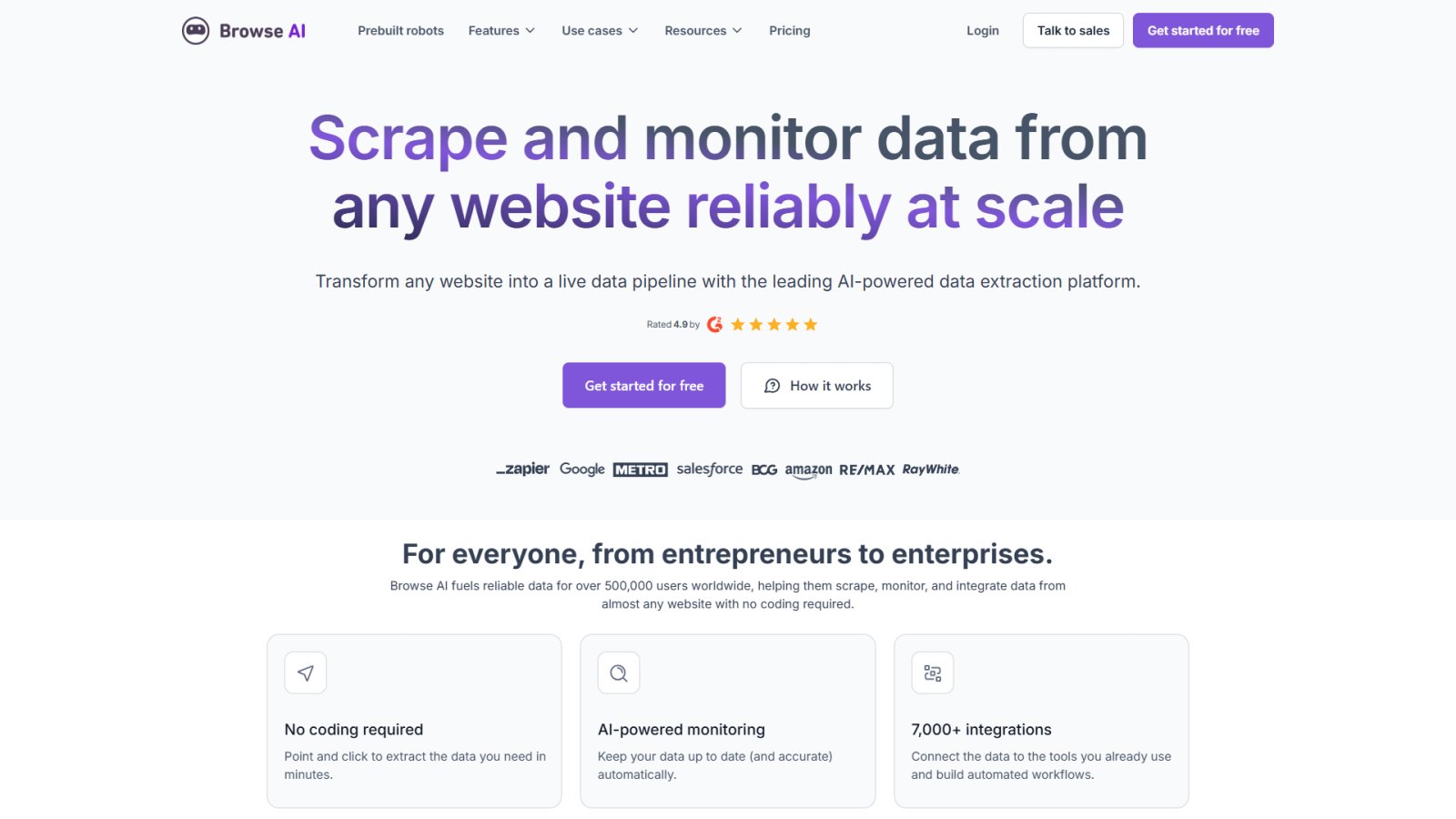Viewport: 1456px width, 819px height.
Task: Select the paper plane icon above No coding required
Action: (305, 672)
